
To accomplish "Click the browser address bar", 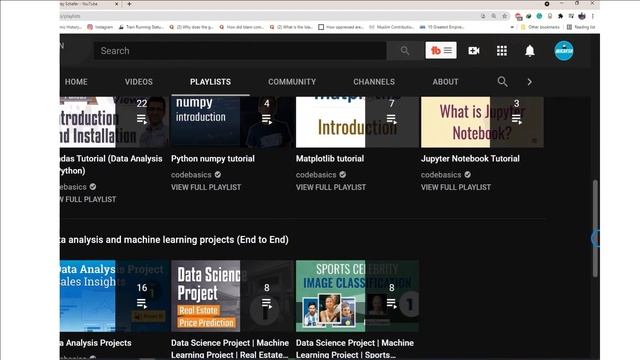I will (x=269, y=16).
